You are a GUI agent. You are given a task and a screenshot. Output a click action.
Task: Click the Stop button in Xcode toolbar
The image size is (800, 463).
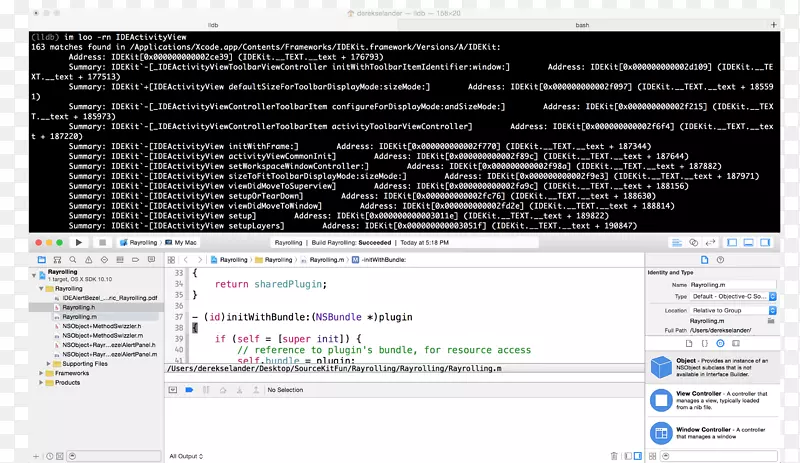[x=102, y=242]
